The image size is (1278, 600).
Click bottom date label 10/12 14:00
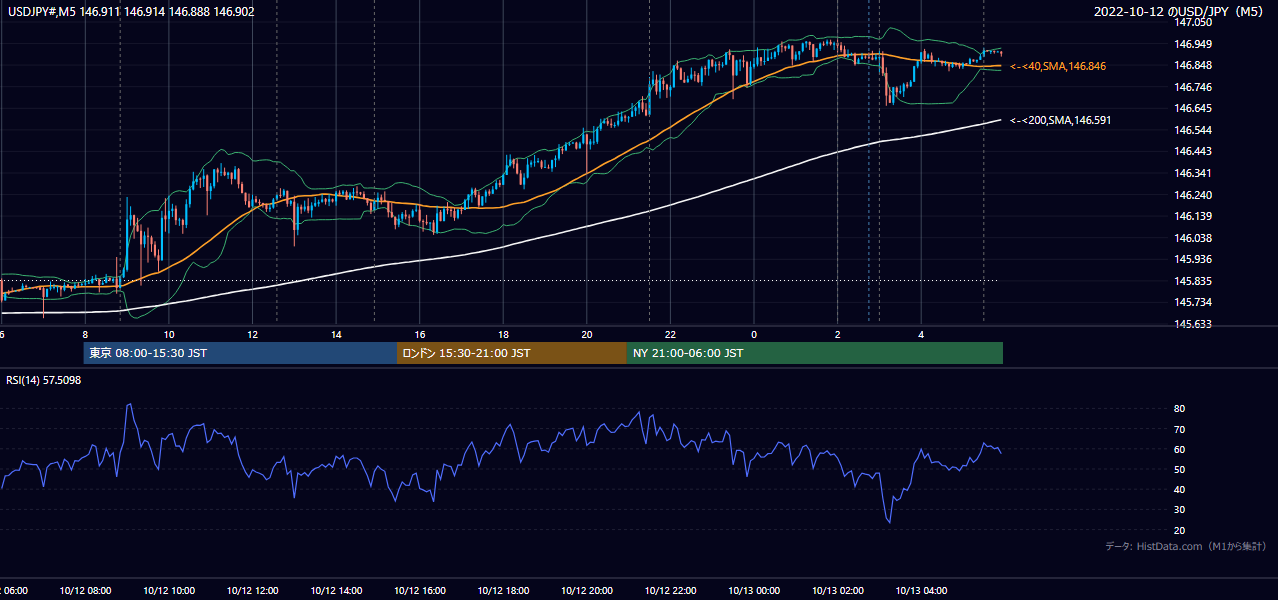336,591
